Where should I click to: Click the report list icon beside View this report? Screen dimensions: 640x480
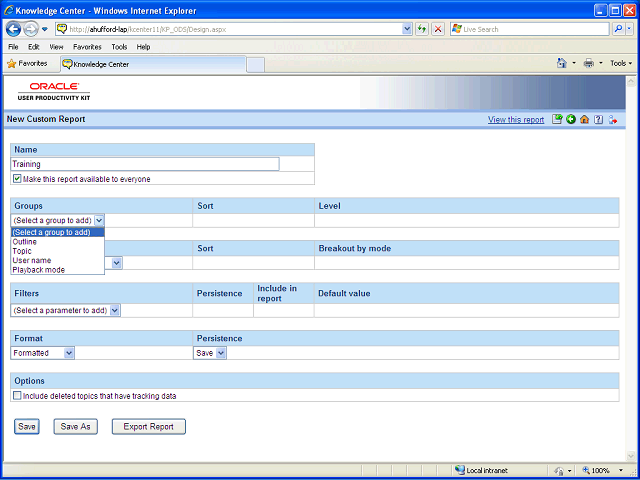(557, 119)
